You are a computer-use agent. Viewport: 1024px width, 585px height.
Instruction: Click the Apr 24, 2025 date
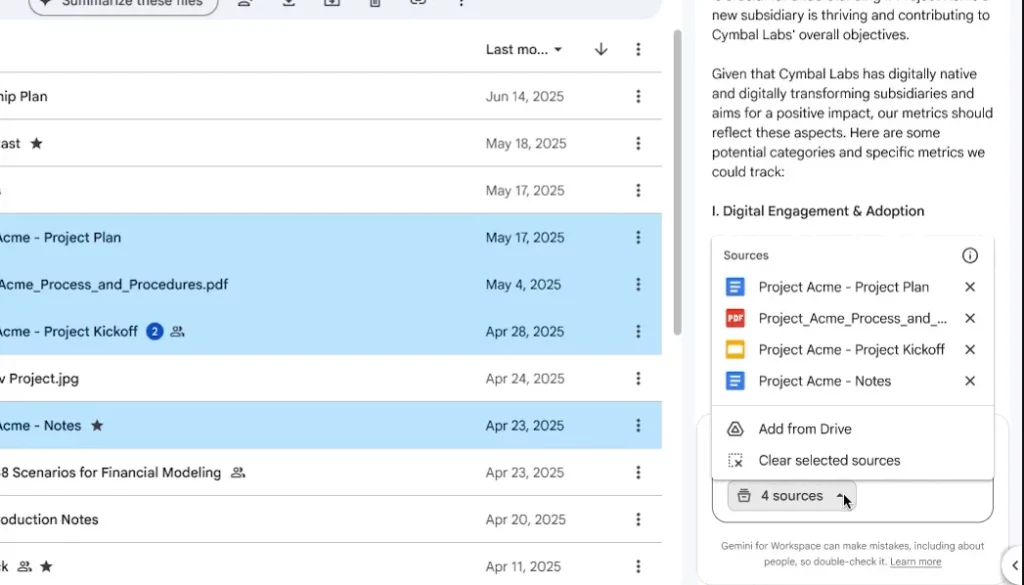point(524,379)
